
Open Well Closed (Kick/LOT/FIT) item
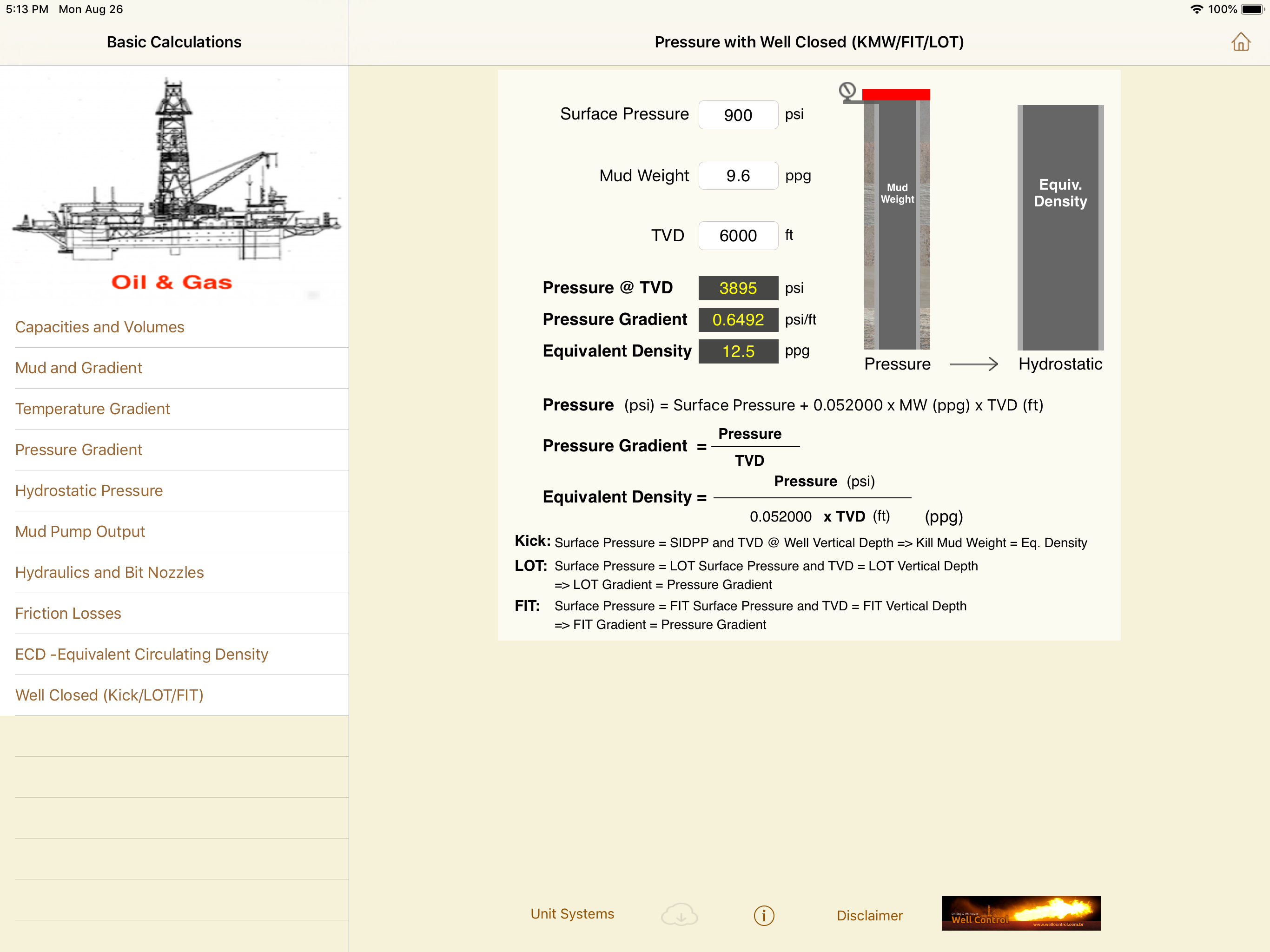point(109,695)
